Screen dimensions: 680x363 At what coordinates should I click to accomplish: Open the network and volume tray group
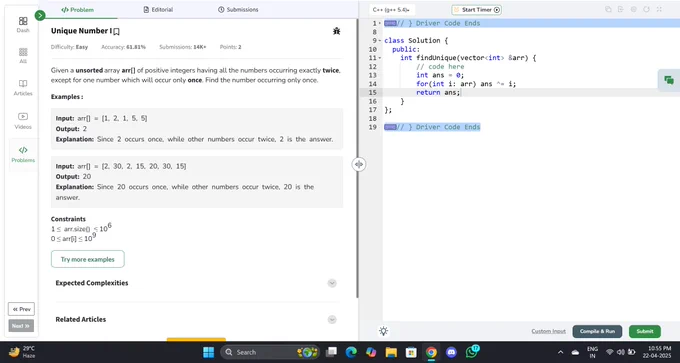click(x=621, y=352)
